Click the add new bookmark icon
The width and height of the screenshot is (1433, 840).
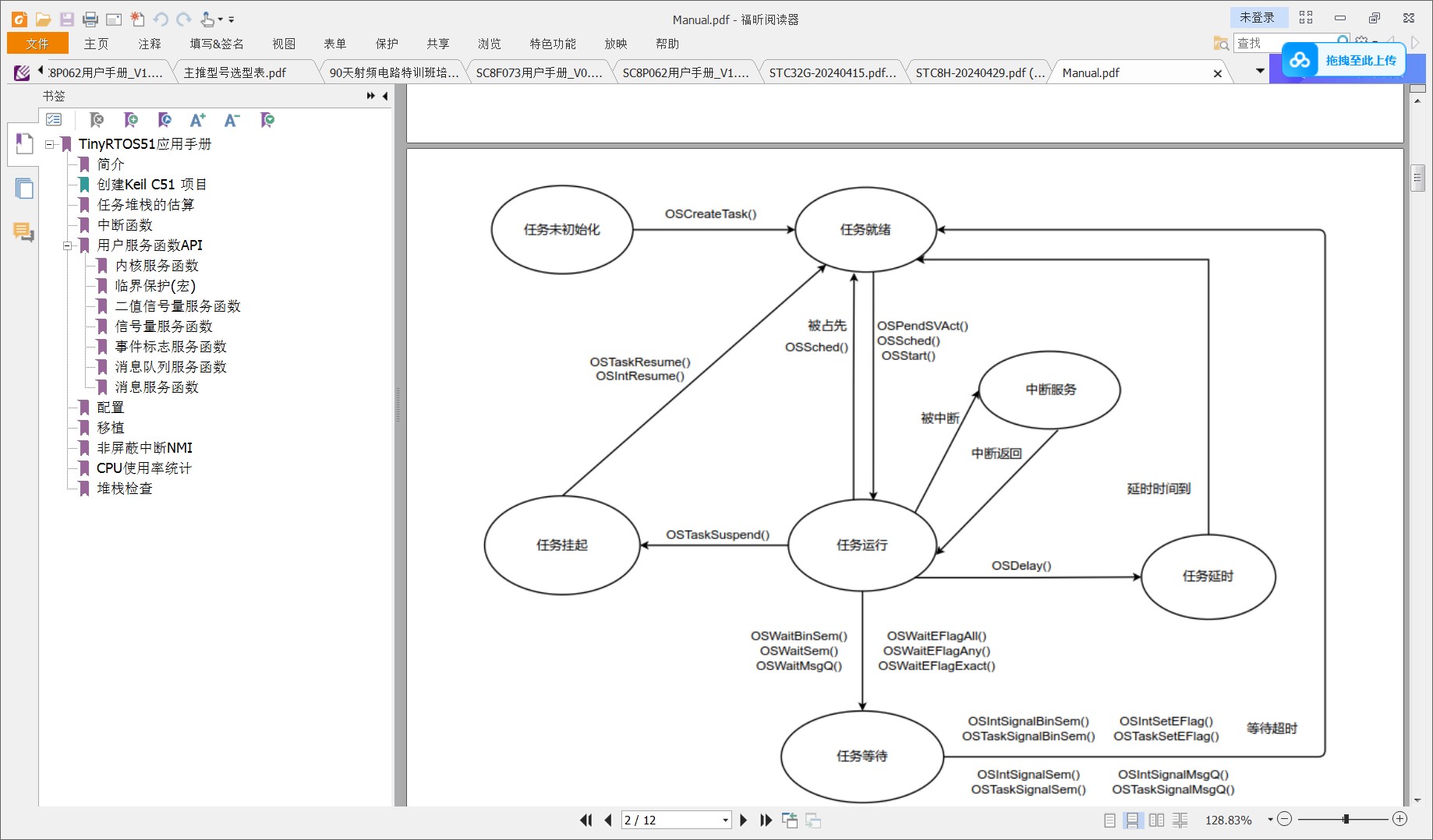click(x=131, y=120)
